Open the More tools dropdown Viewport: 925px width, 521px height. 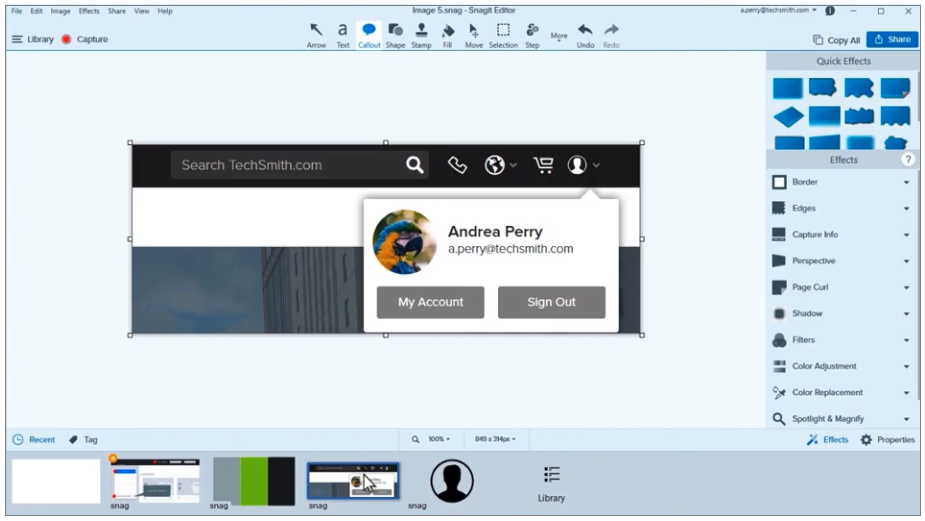pyautogui.click(x=559, y=37)
